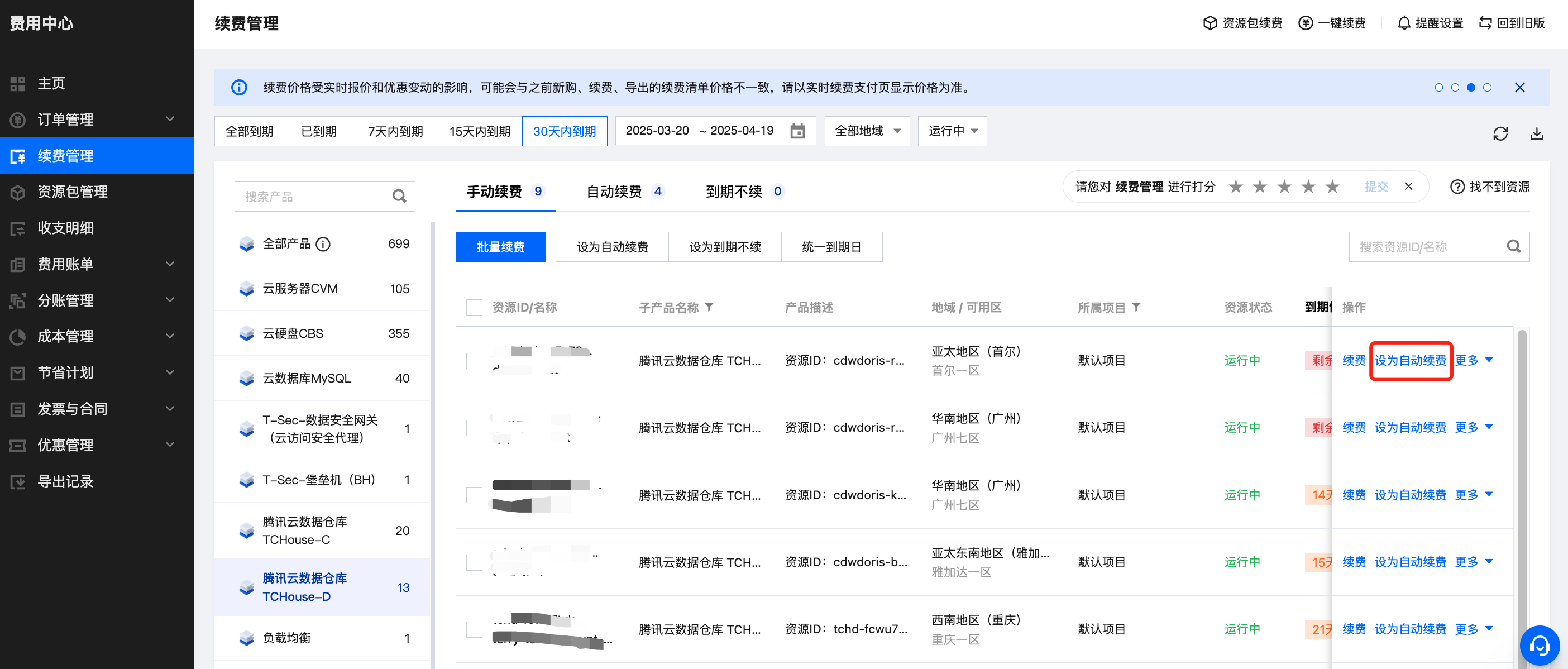Open the 运行中 status dropdown

point(952,131)
